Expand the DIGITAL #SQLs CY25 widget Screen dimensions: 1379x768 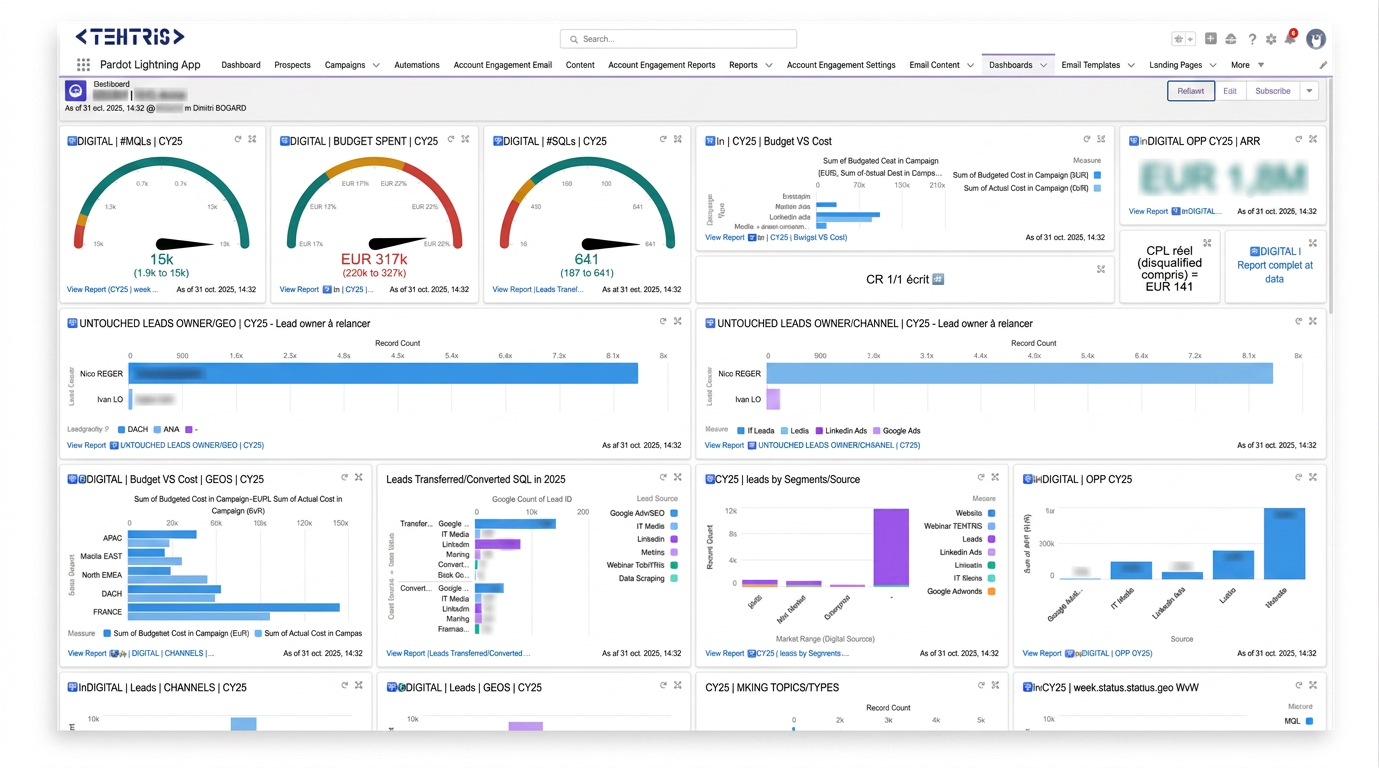678,140
